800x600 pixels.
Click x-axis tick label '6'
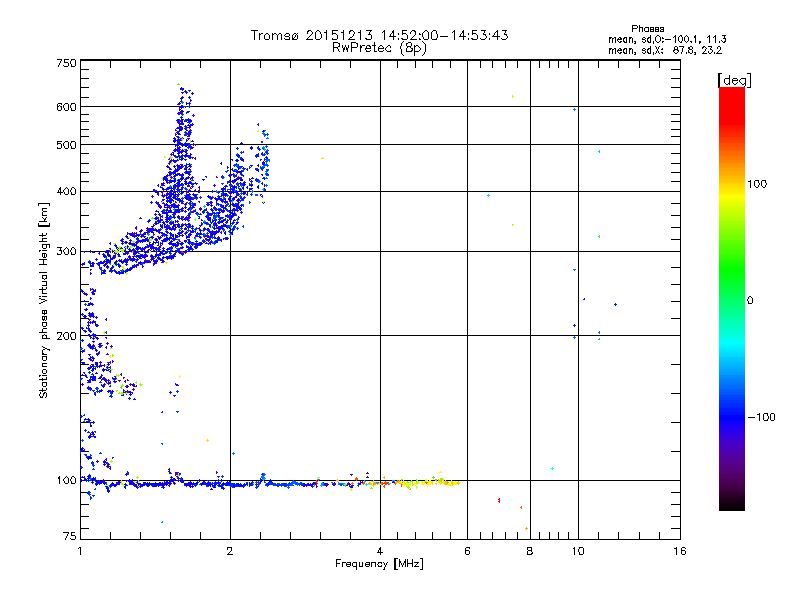point(467,551)
